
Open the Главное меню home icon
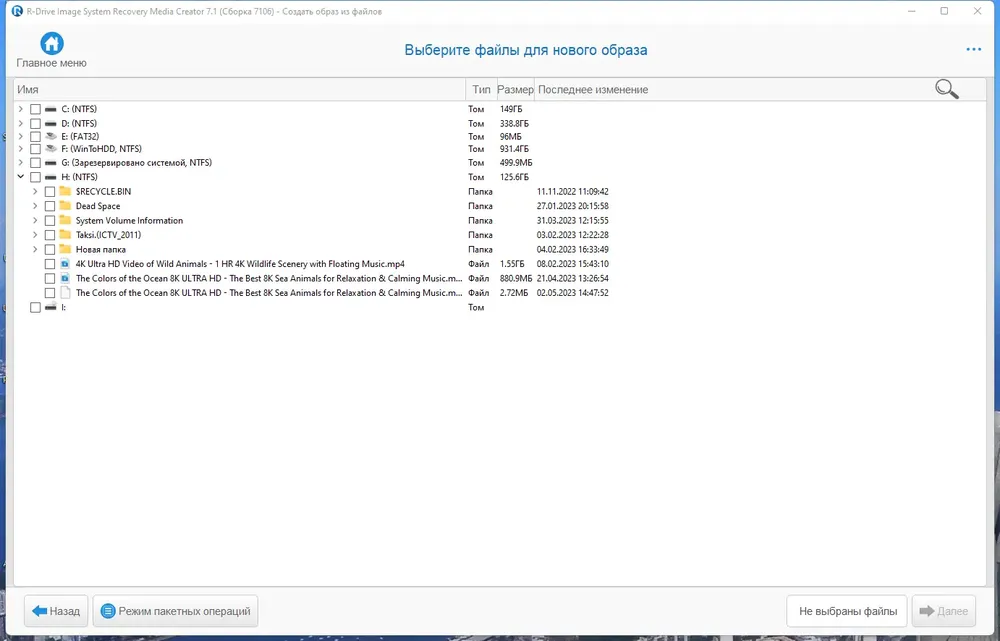(x=52, y=43)
